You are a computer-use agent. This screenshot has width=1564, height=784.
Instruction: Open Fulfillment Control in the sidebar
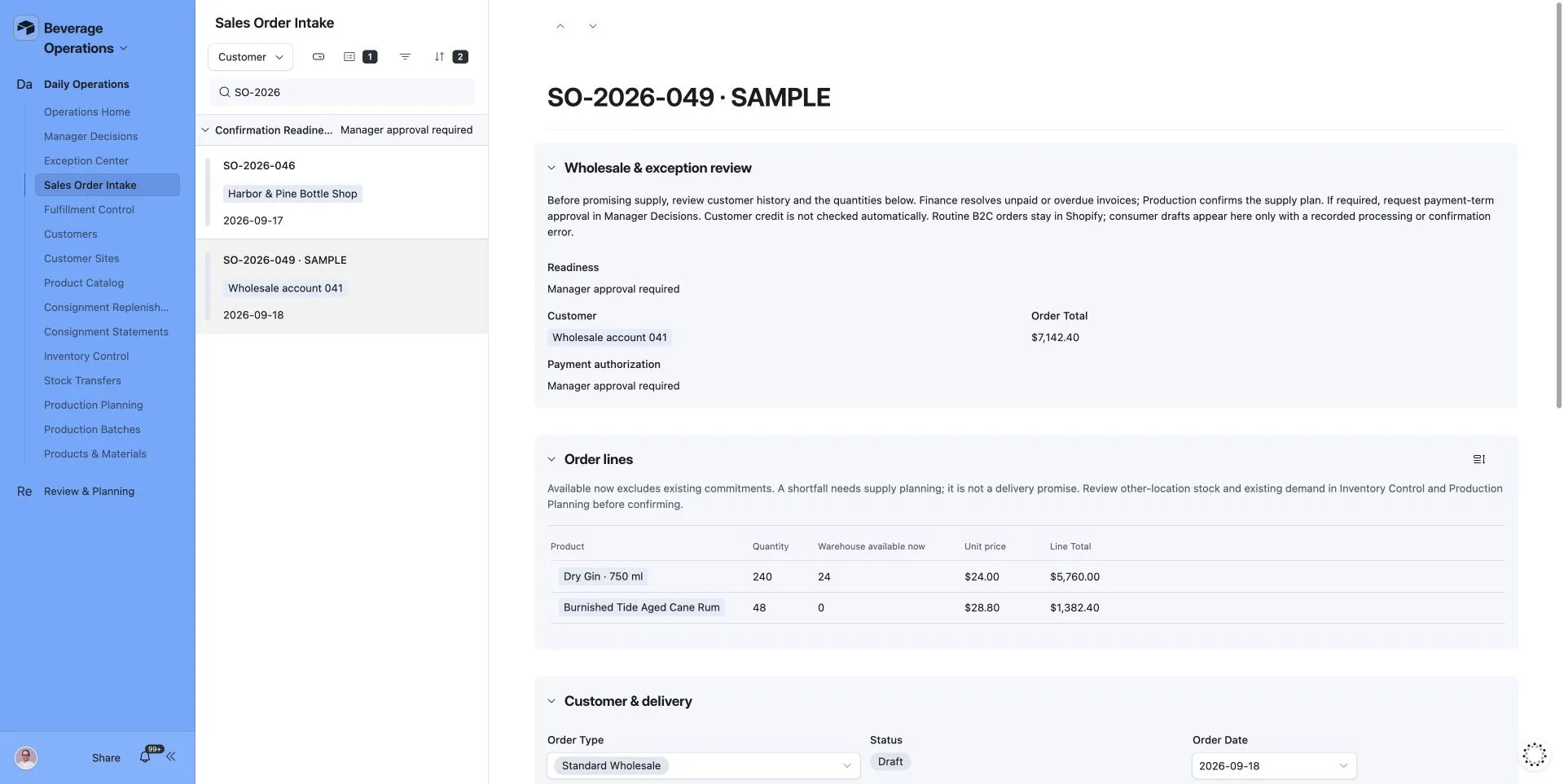(x=89, y=209)
